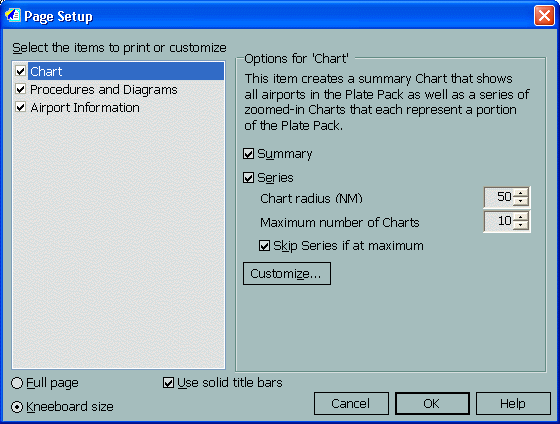Toggle Use solid title bars checkbox
Screen dimensions: 560x424
point(168,383)
